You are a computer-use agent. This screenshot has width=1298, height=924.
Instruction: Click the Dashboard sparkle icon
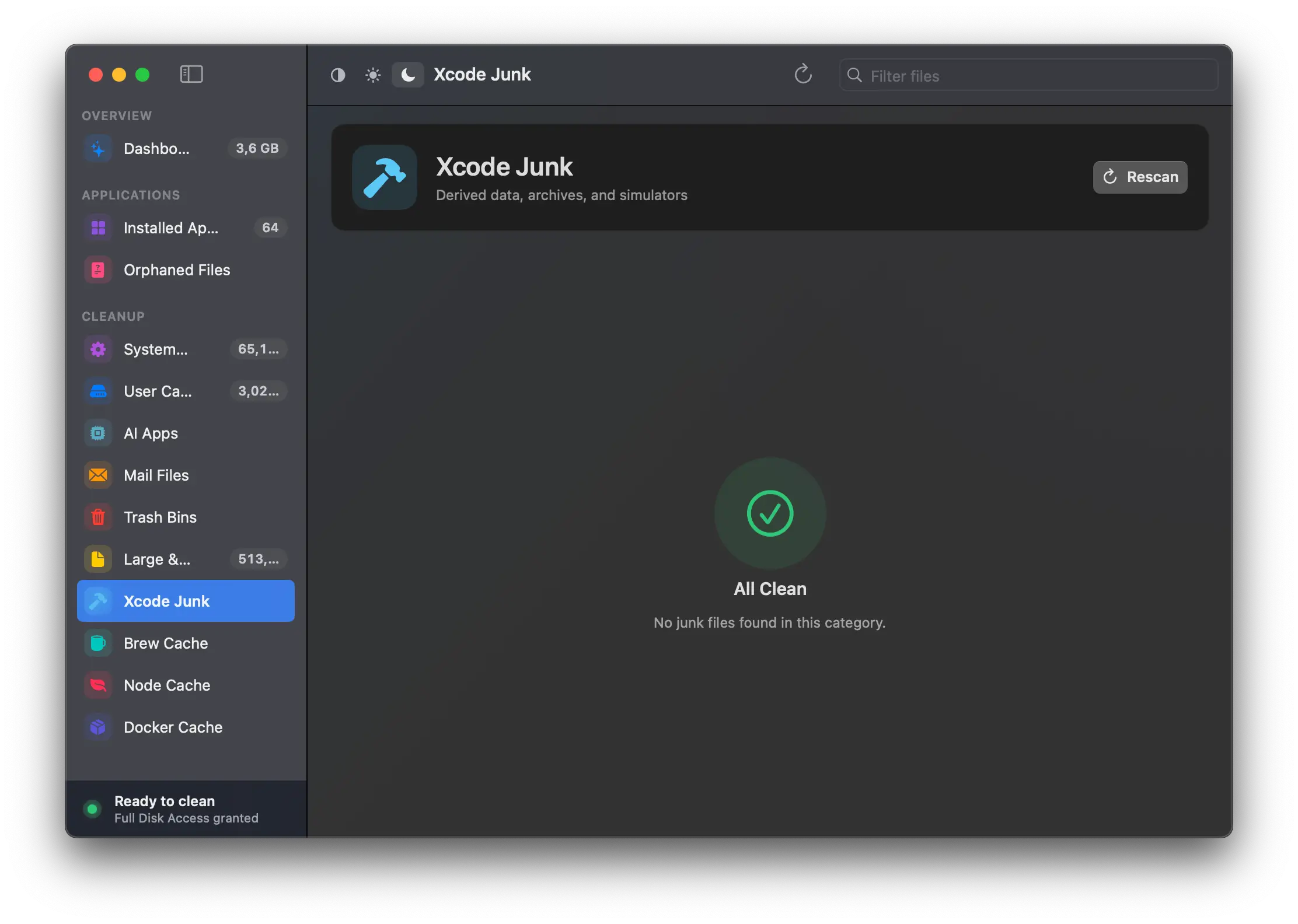click(98, 149)
